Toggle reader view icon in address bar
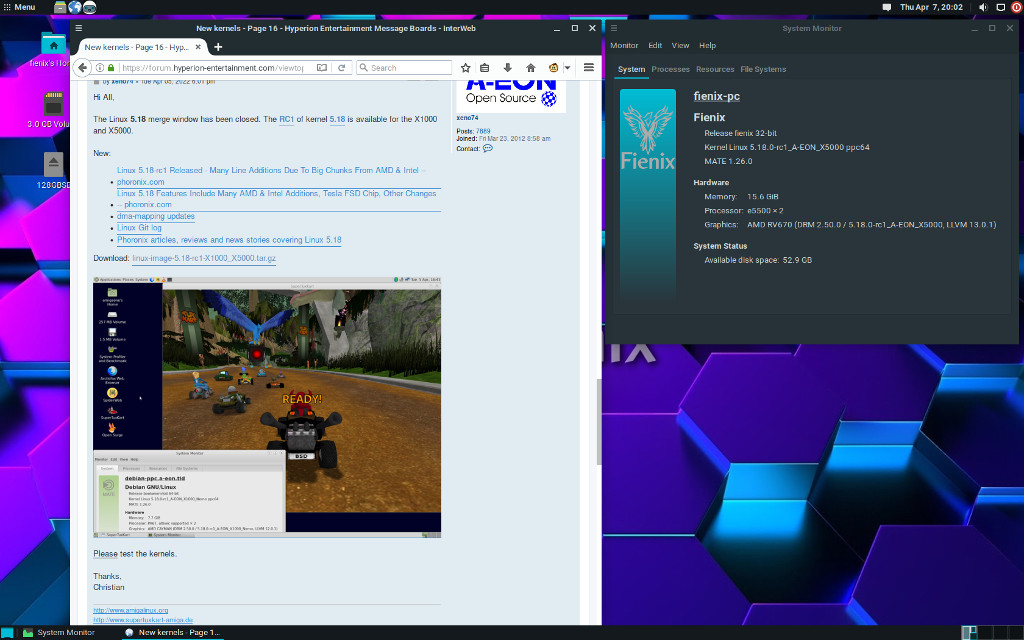 (322, 68)
